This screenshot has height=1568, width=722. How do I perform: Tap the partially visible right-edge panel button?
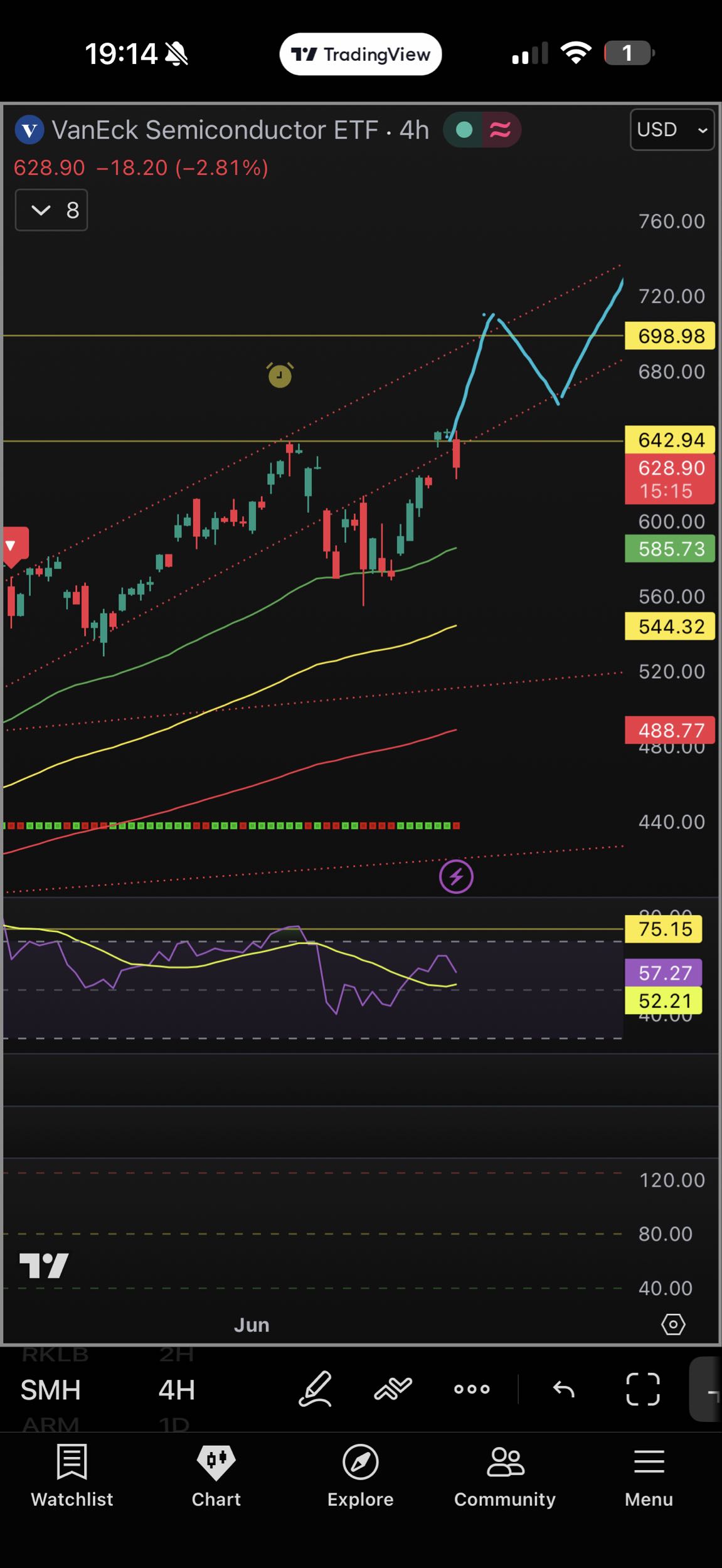pyautogui.click(x=706, y=1389)
